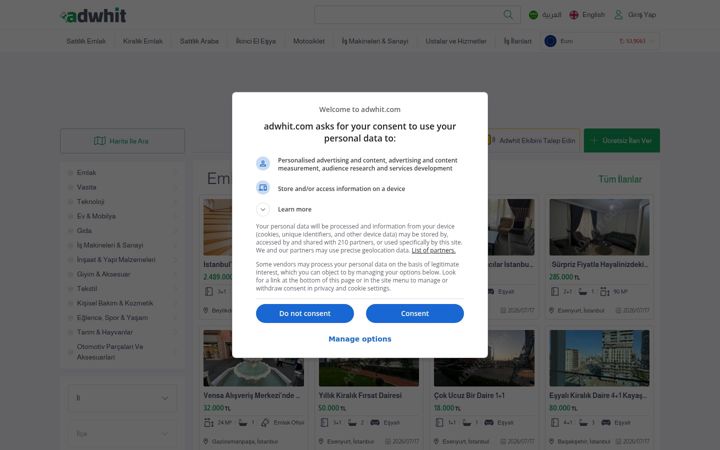Viewport: 720px width, 450px height.
Task: Open İş İlanları menu
Action: pos(518,41)
